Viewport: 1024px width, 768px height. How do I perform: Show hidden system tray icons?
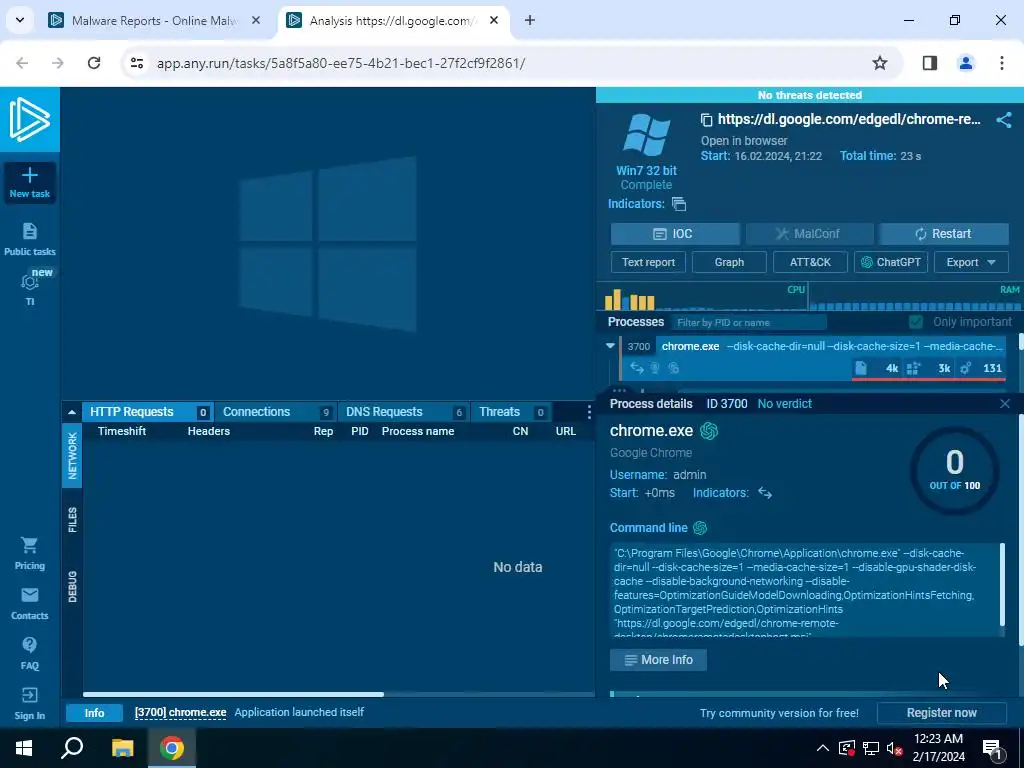coord(823,748)
